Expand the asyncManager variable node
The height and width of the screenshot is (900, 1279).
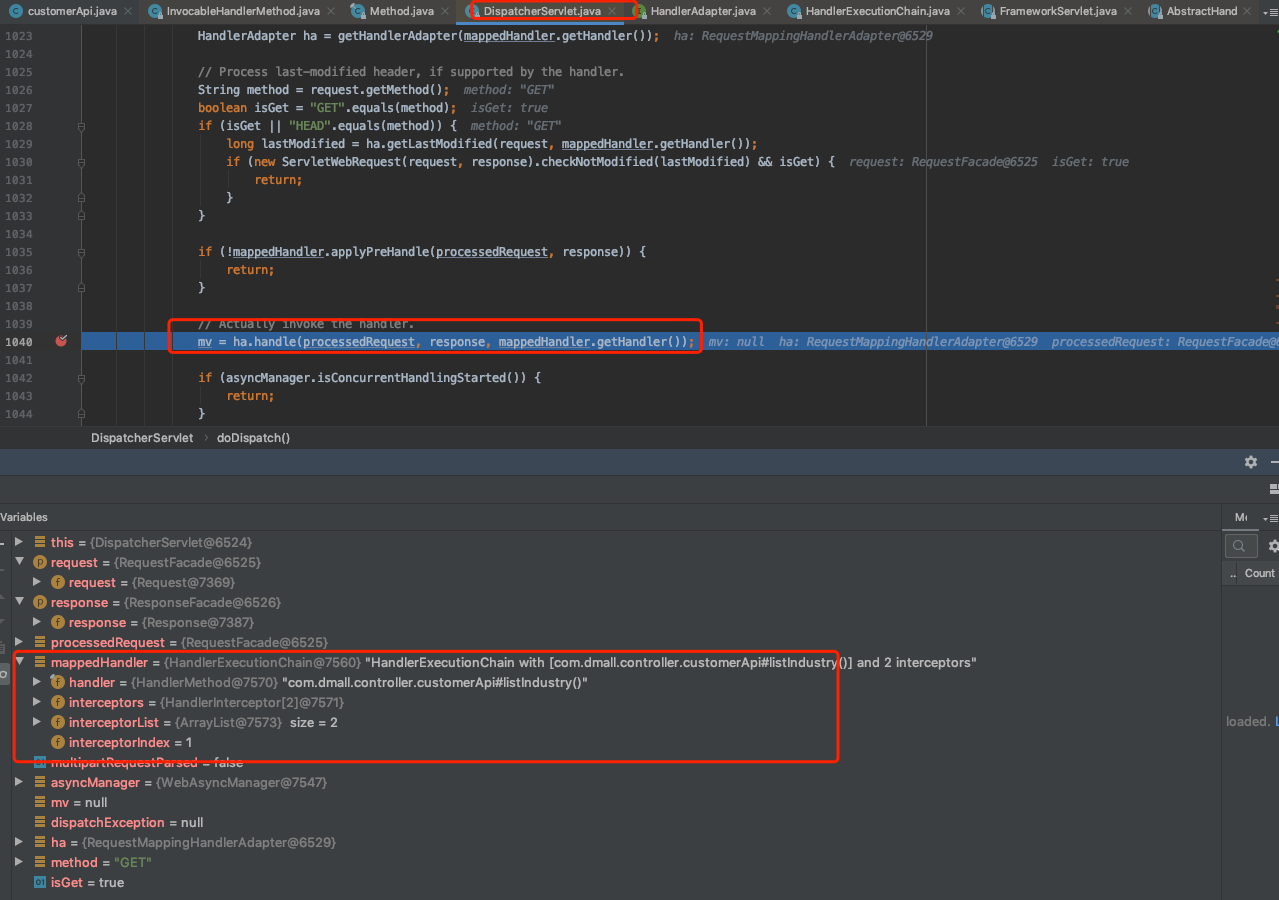pos(18,782)
